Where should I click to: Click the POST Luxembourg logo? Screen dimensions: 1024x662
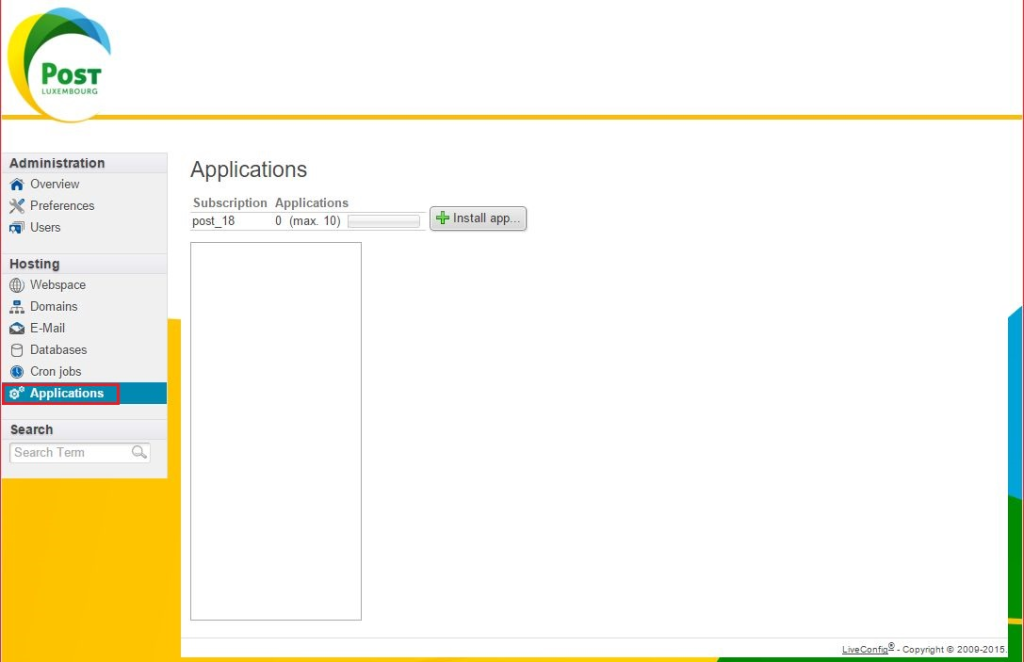pos(59,64)
